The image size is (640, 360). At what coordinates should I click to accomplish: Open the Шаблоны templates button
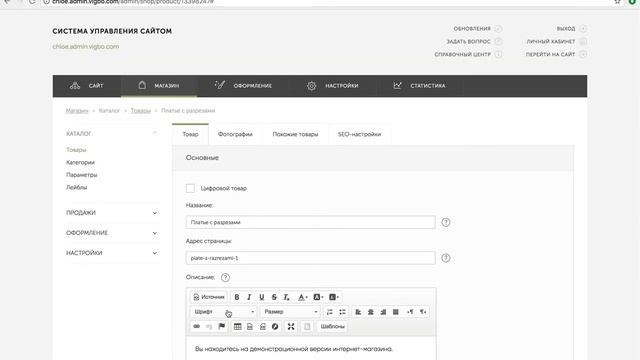point(332,327)
